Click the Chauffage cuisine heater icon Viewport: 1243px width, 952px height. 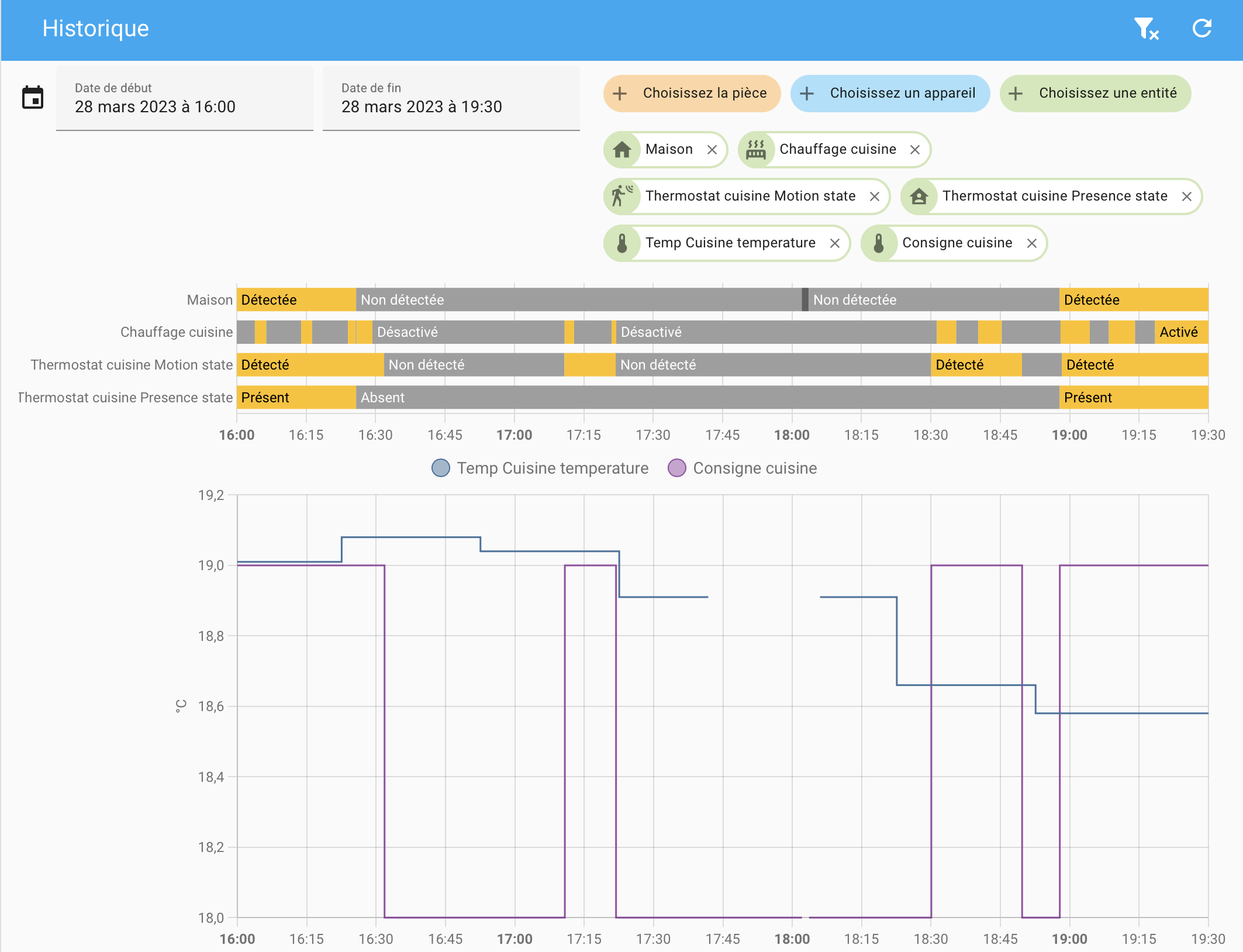[x=755, y=150]
